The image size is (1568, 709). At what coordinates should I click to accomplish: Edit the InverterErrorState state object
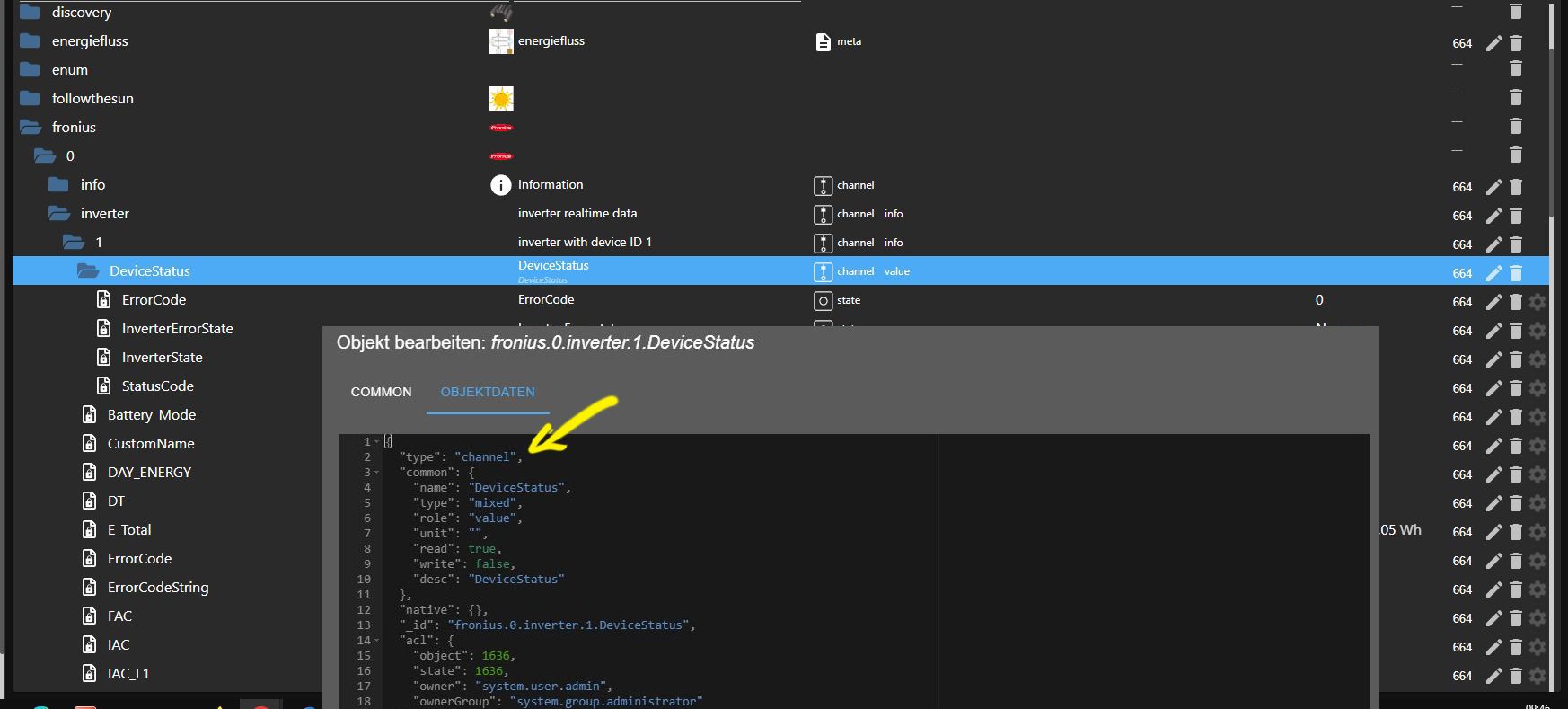1493,331
